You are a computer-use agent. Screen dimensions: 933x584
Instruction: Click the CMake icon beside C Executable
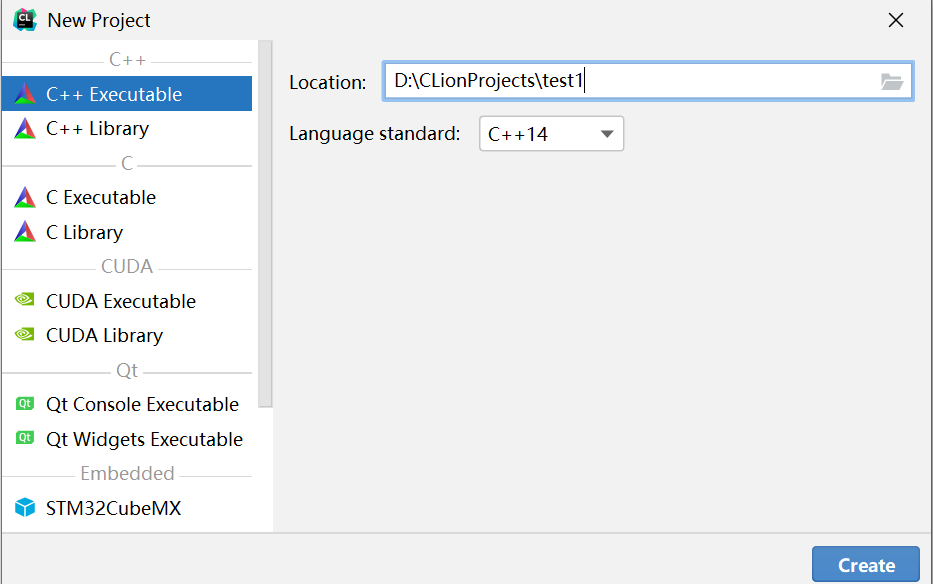pos(25,198)
